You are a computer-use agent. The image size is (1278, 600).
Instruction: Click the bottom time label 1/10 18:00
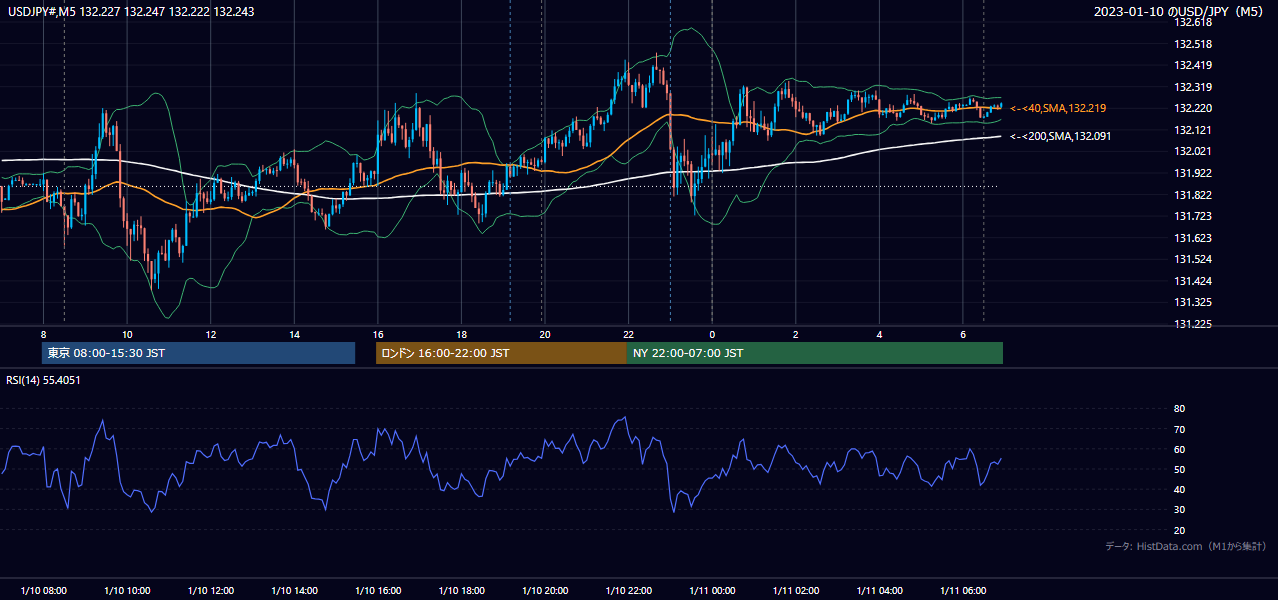[461, 591]
